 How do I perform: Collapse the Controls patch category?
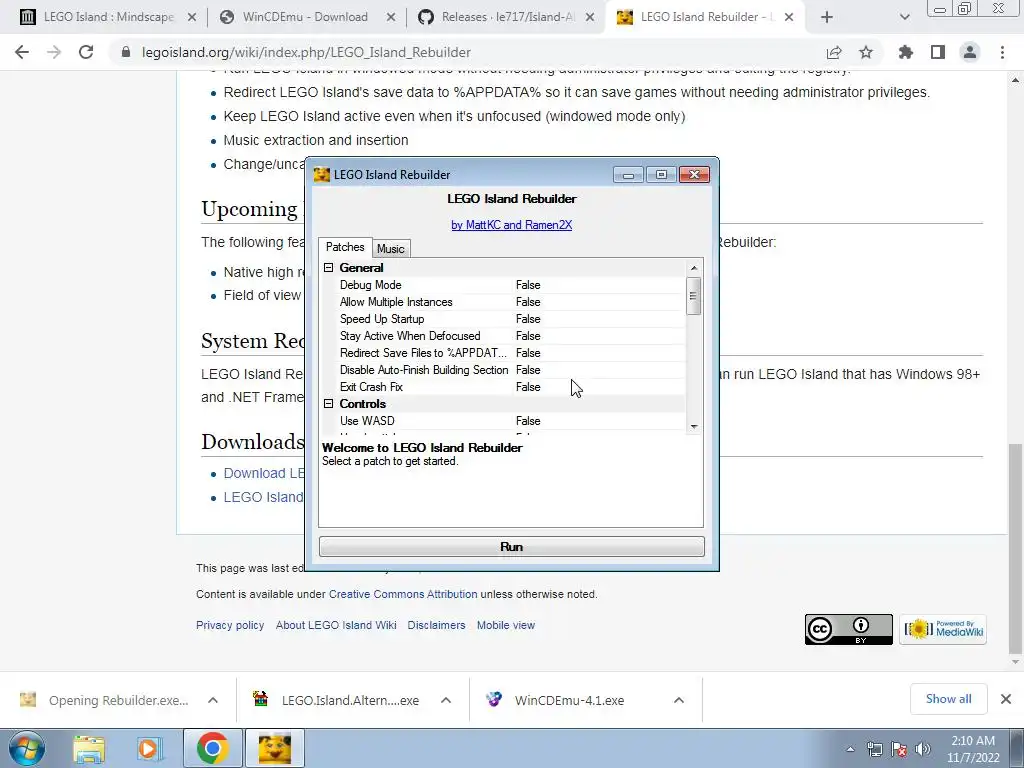tap(328, 404)
